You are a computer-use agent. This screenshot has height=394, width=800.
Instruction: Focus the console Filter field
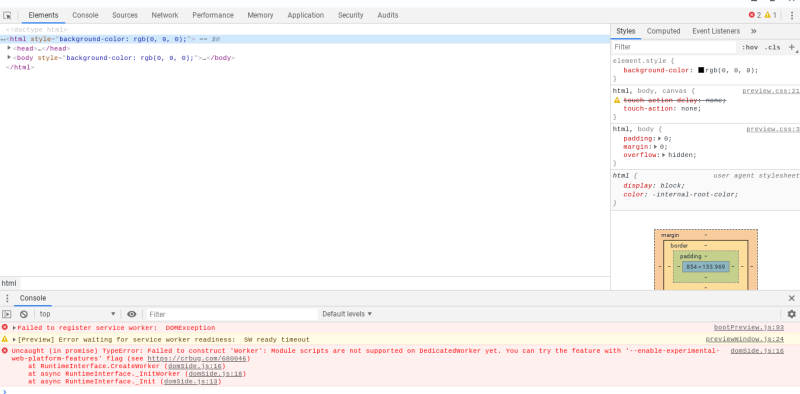(232, 314)
